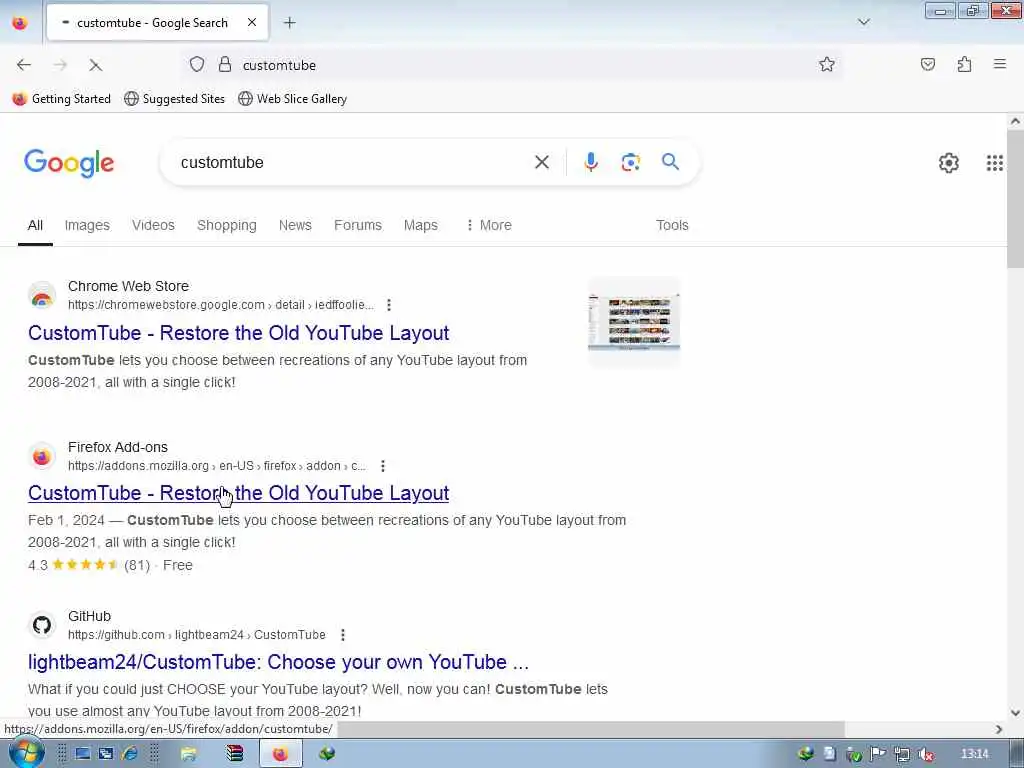Click the blue magnifier search button
Screen dimensions: 1024x768
[x=670, y=162]
